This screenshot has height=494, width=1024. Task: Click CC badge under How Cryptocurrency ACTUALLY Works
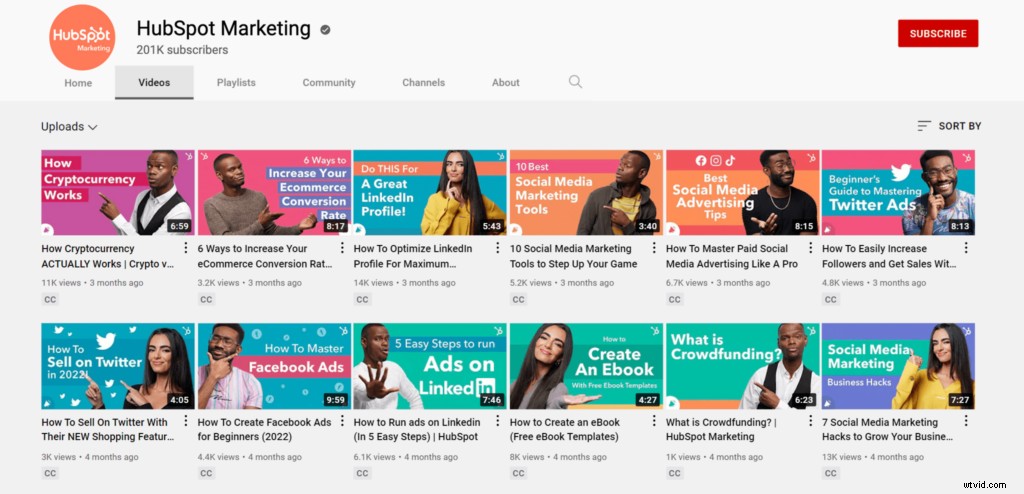pos(50,299)
